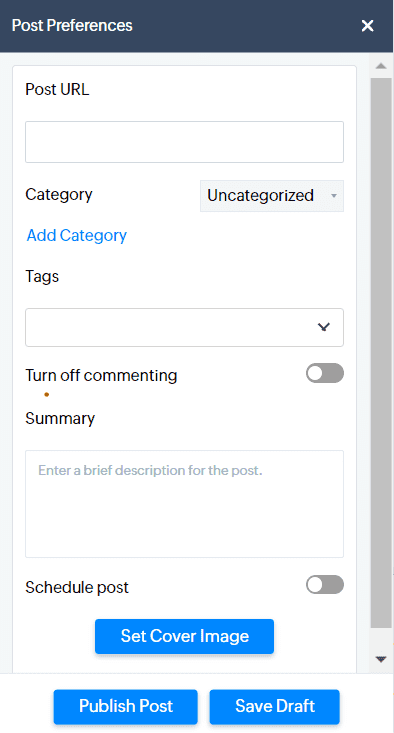Click the vertical scrollbar thumb
394x733 pixels.
click(381, 353)
